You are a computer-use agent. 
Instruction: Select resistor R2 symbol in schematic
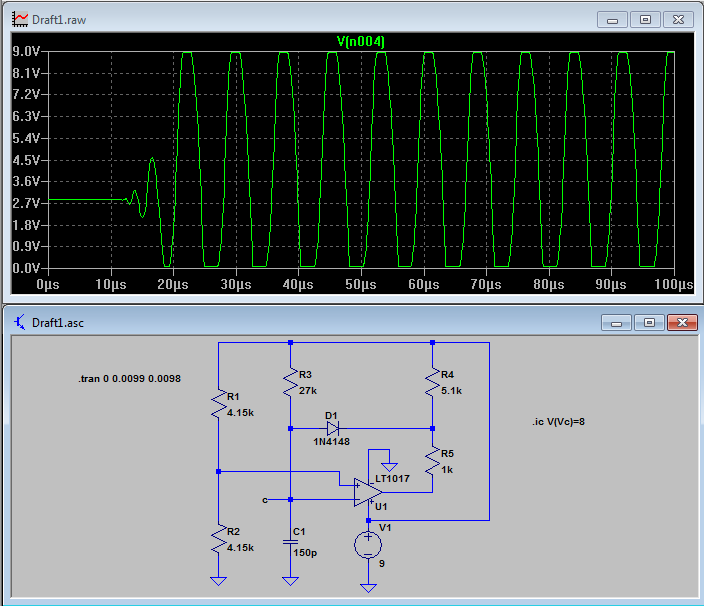tap(218, 541)
